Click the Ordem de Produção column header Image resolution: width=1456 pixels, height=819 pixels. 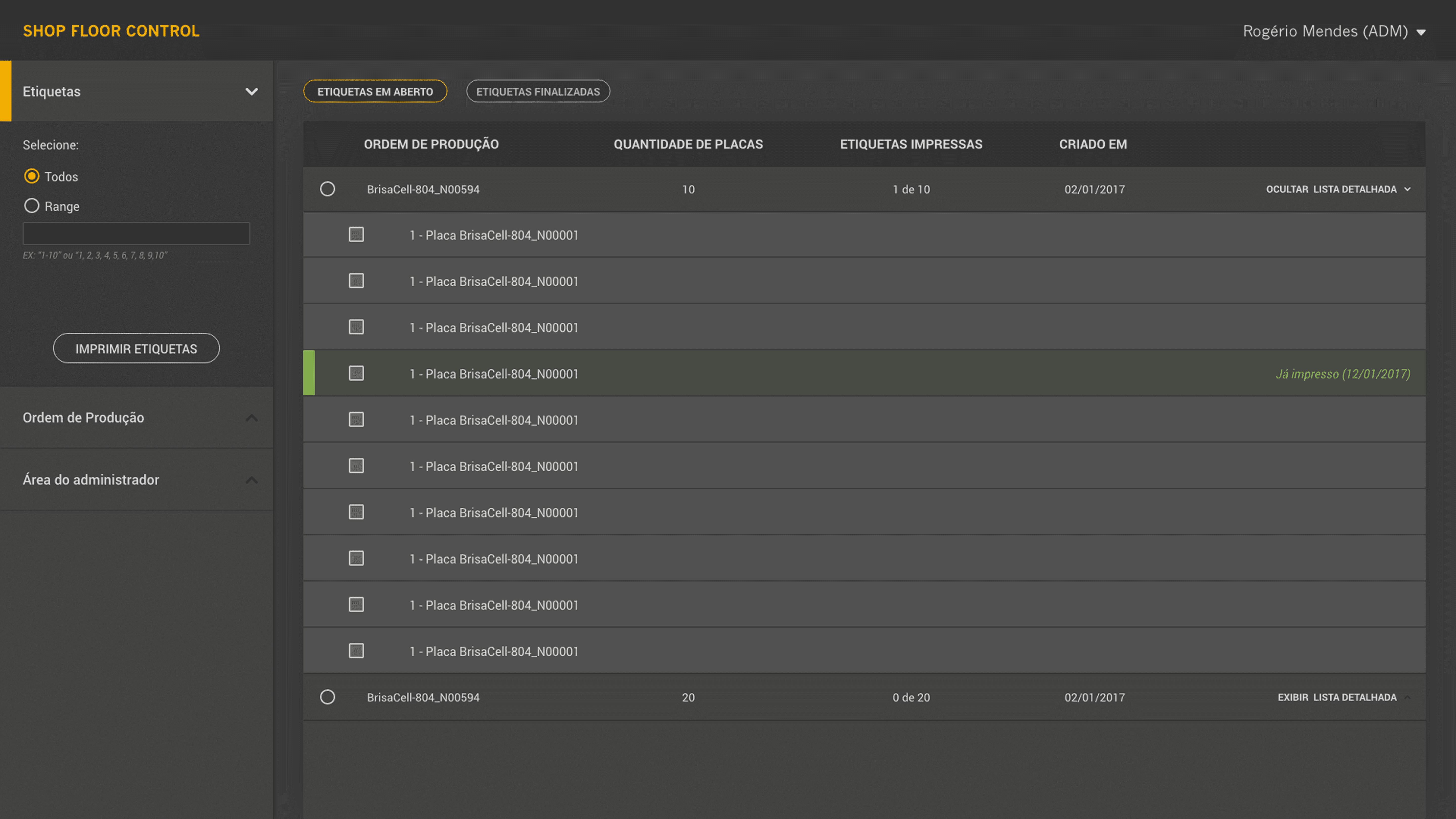coord(431,144)
